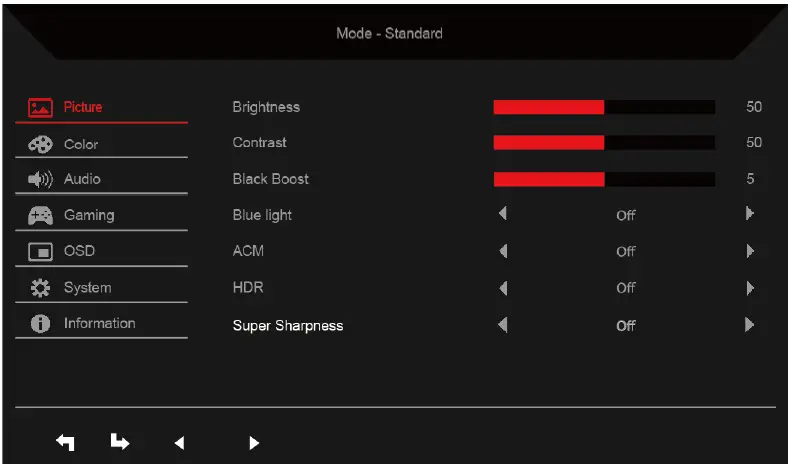Change Super Sharpness using right arrow
Screen dimensions: 788x469
(x=749, y=325)
